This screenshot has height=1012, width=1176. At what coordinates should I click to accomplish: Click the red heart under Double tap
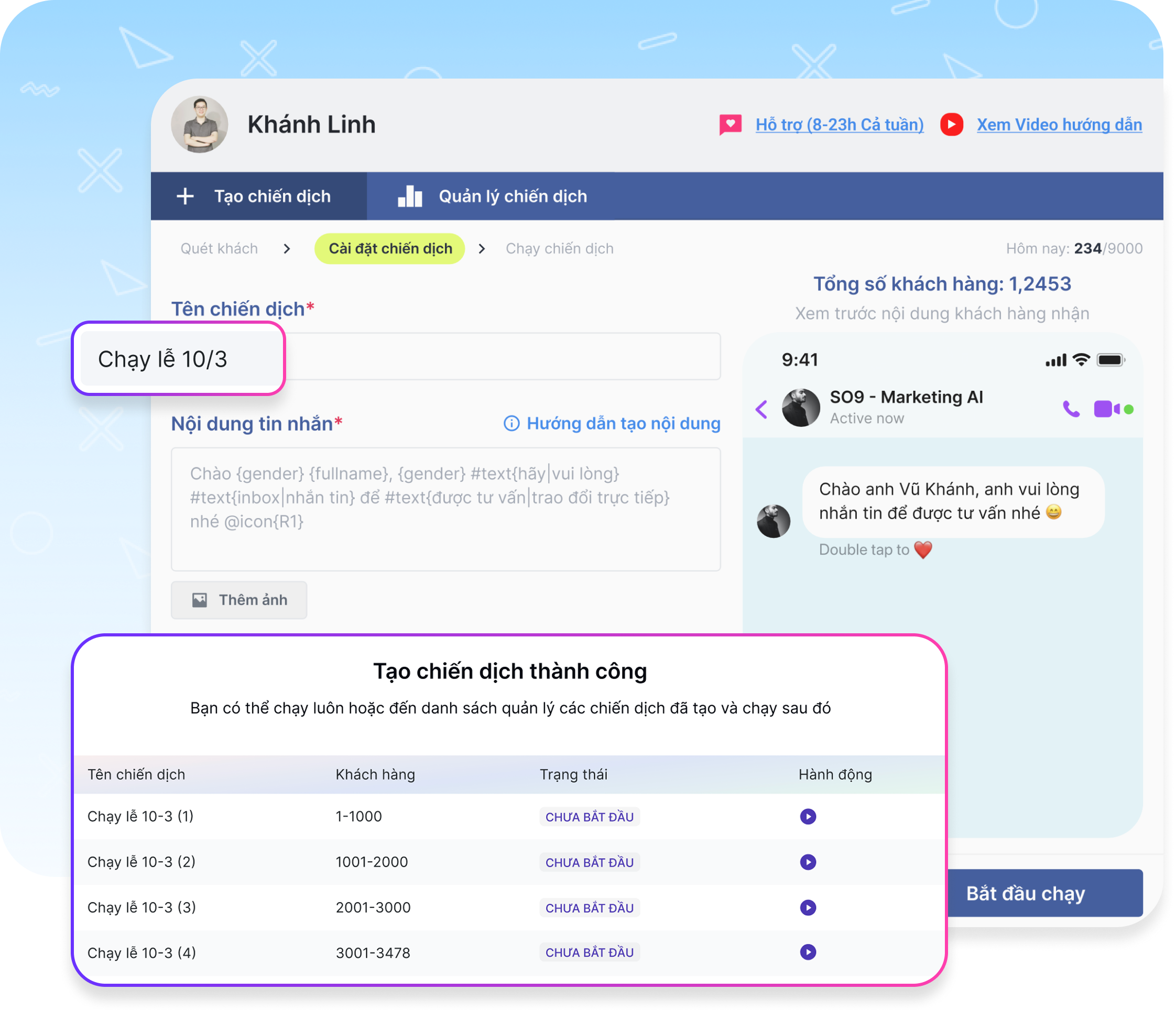click(x=923, y=549)
